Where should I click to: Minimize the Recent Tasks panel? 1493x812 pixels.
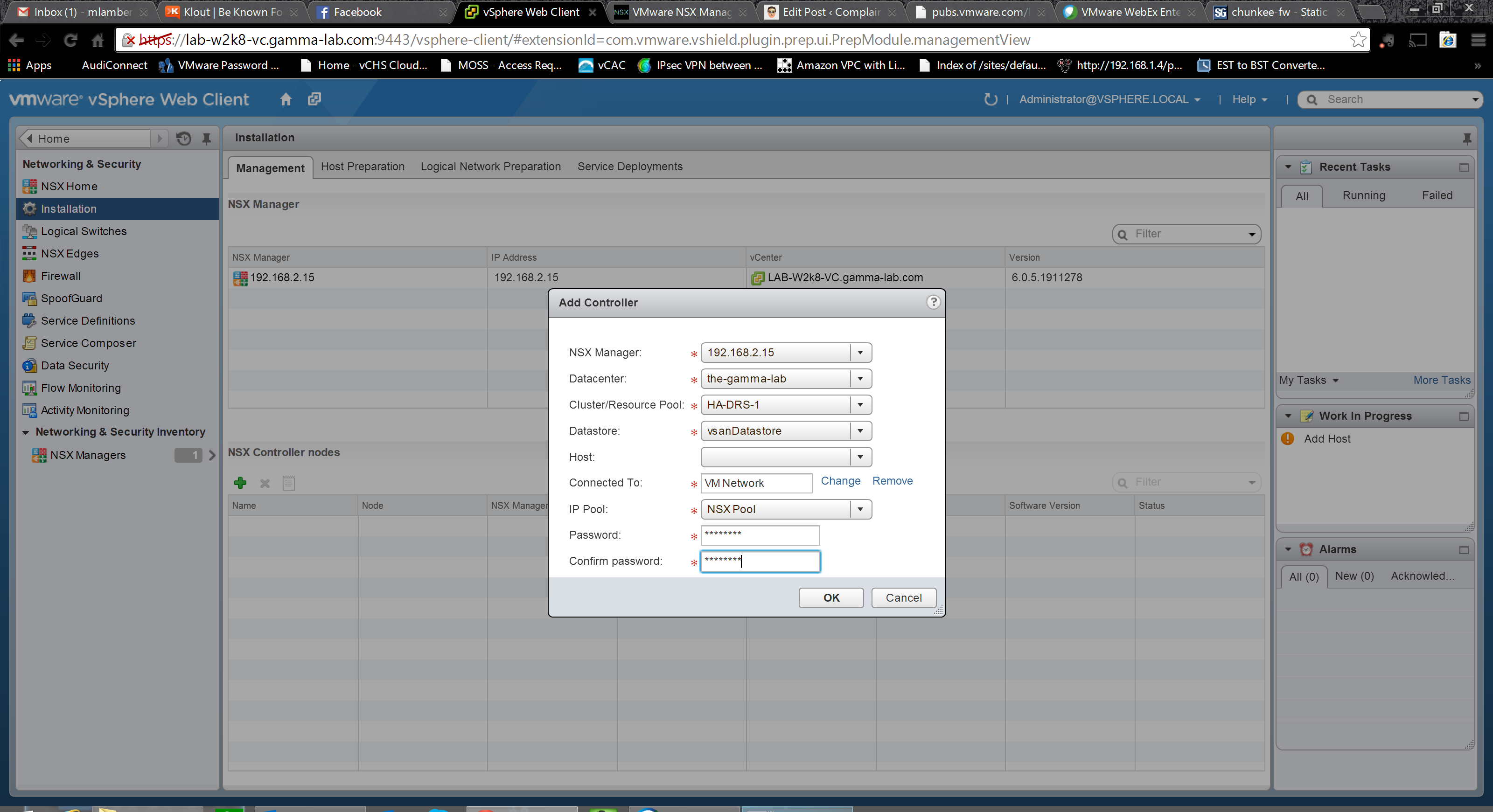(x=1464, y=167)
